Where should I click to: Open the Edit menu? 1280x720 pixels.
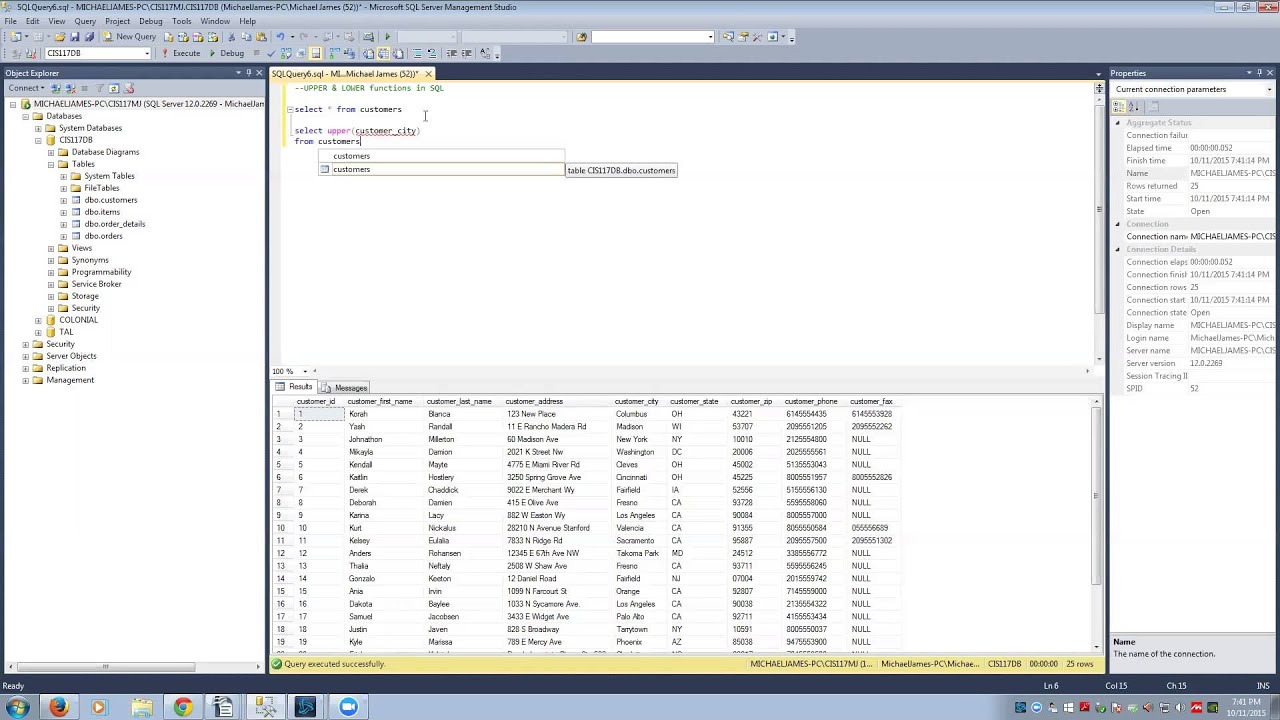click(x=33, y=21)
